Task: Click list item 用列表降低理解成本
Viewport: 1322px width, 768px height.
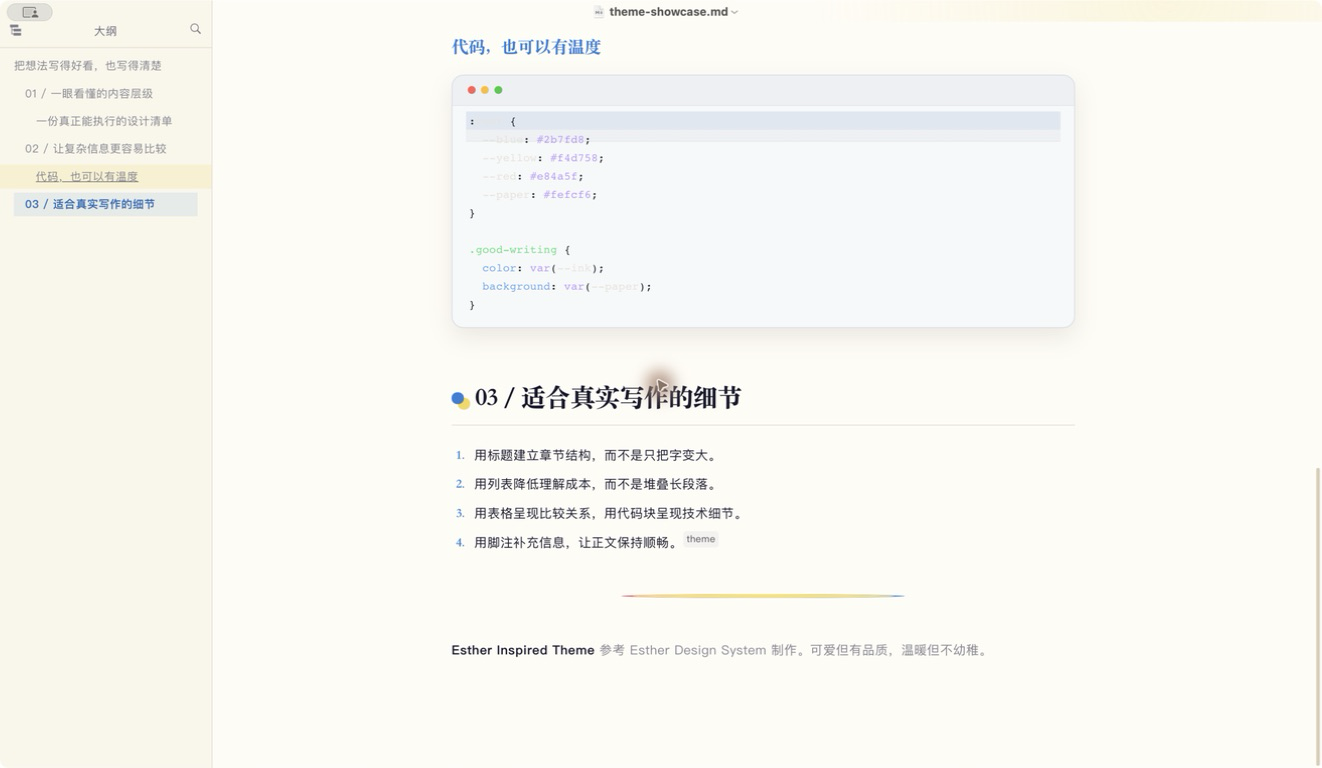Action: (596, 484)
